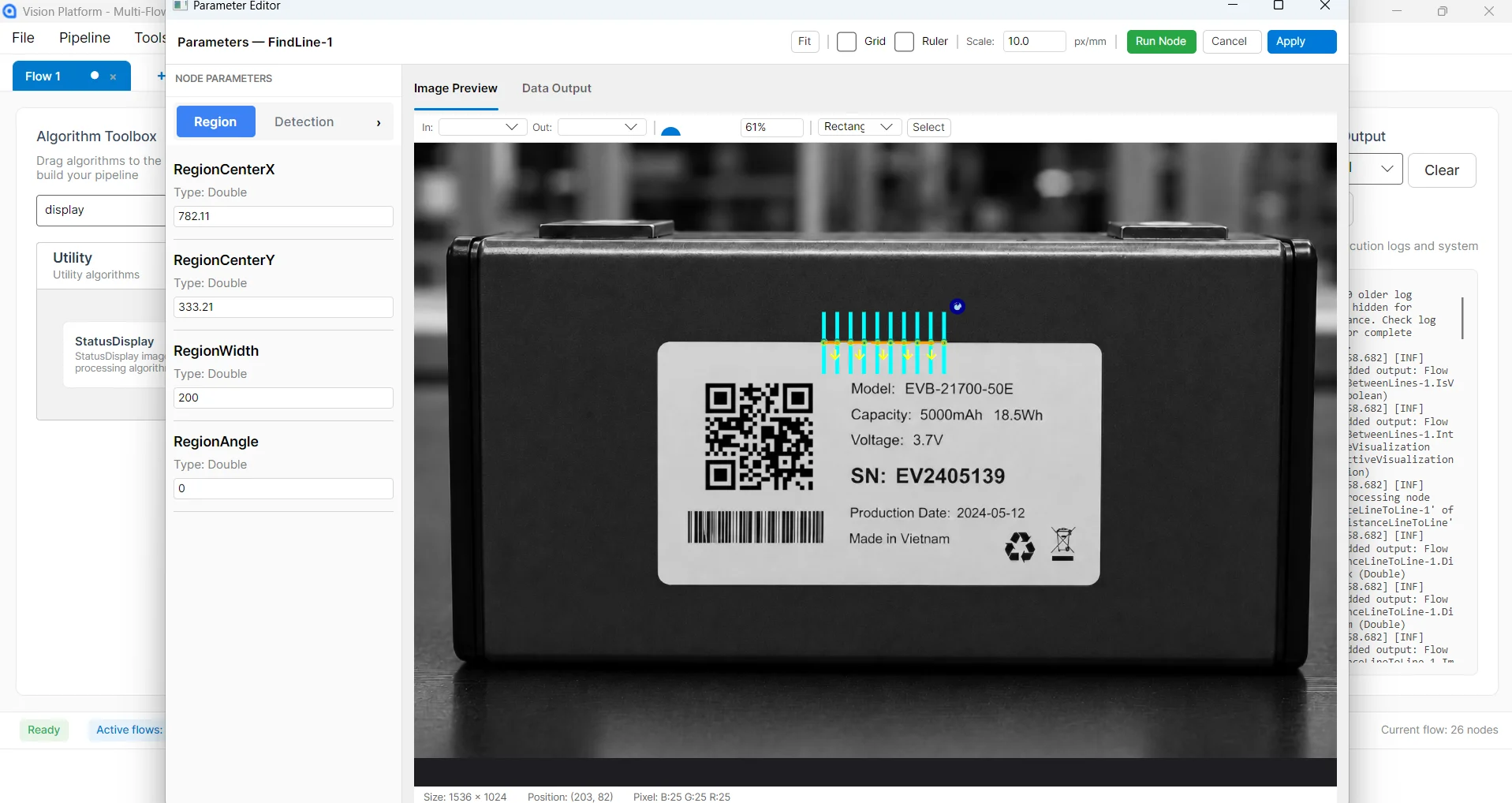This screenshot has height=803, width=1512.
Task: Click the Scale input field showing 10.0
Action: pyautogui.click(x=1034, y=42)
